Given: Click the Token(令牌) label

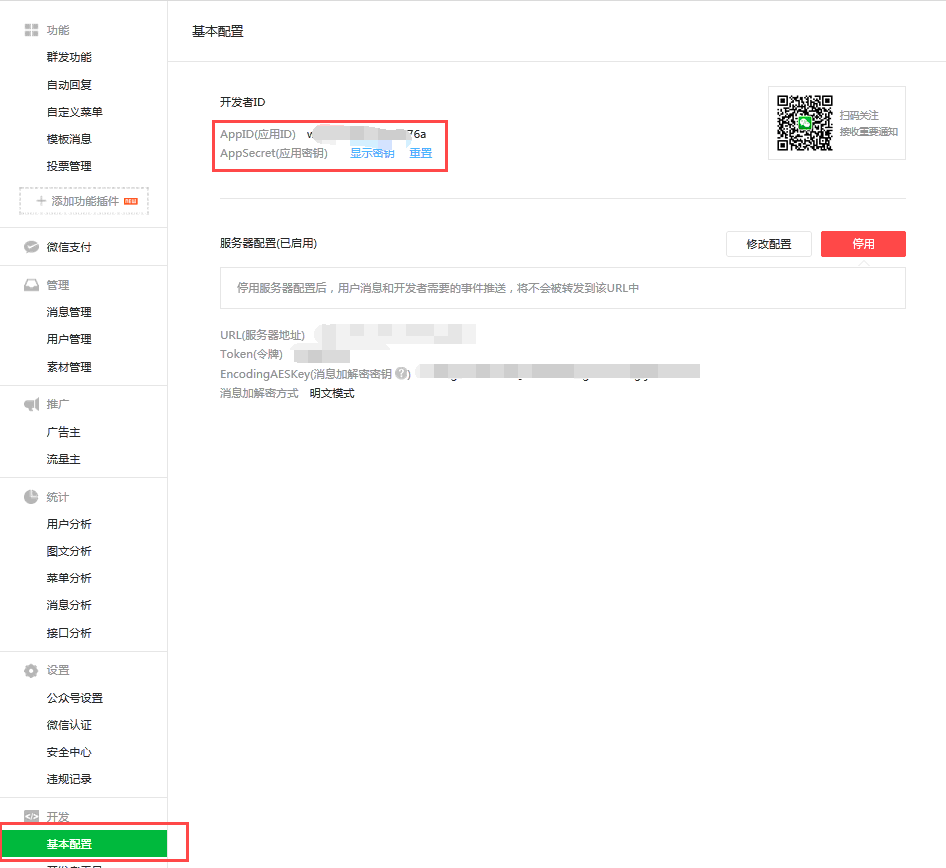Looking at the screenshot, I should pyautogui.click(x=251, y=354).
